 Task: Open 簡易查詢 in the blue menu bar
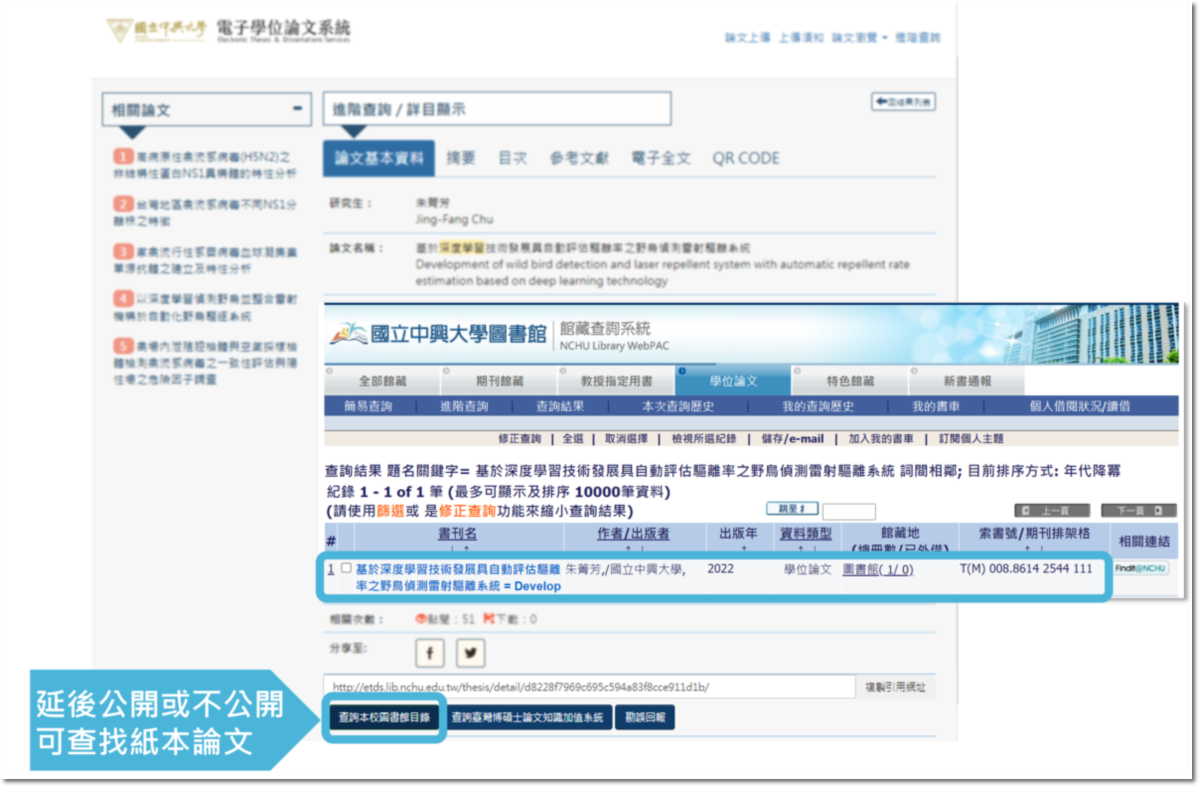(x=368, y=406)
